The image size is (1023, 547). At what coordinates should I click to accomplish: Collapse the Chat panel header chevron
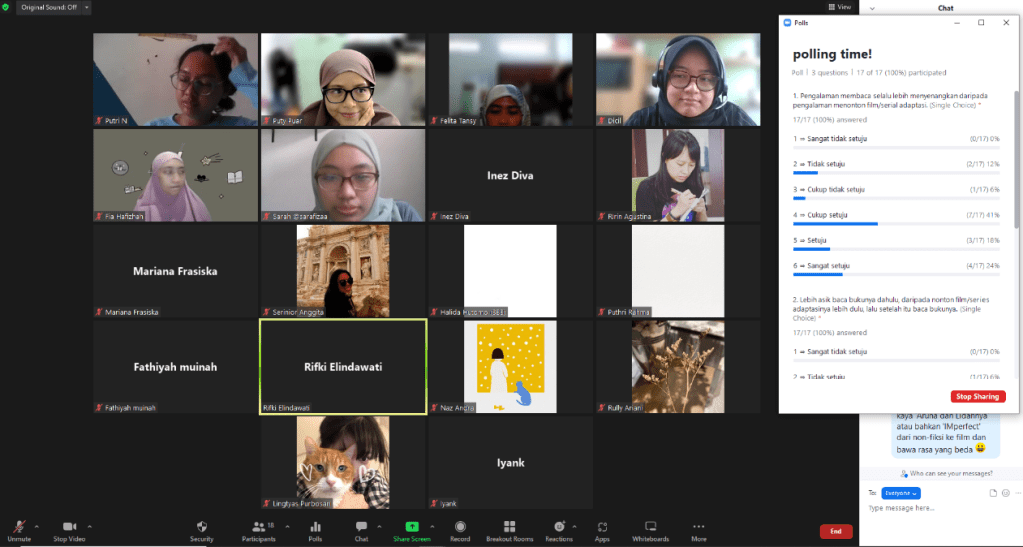(873, 8)
